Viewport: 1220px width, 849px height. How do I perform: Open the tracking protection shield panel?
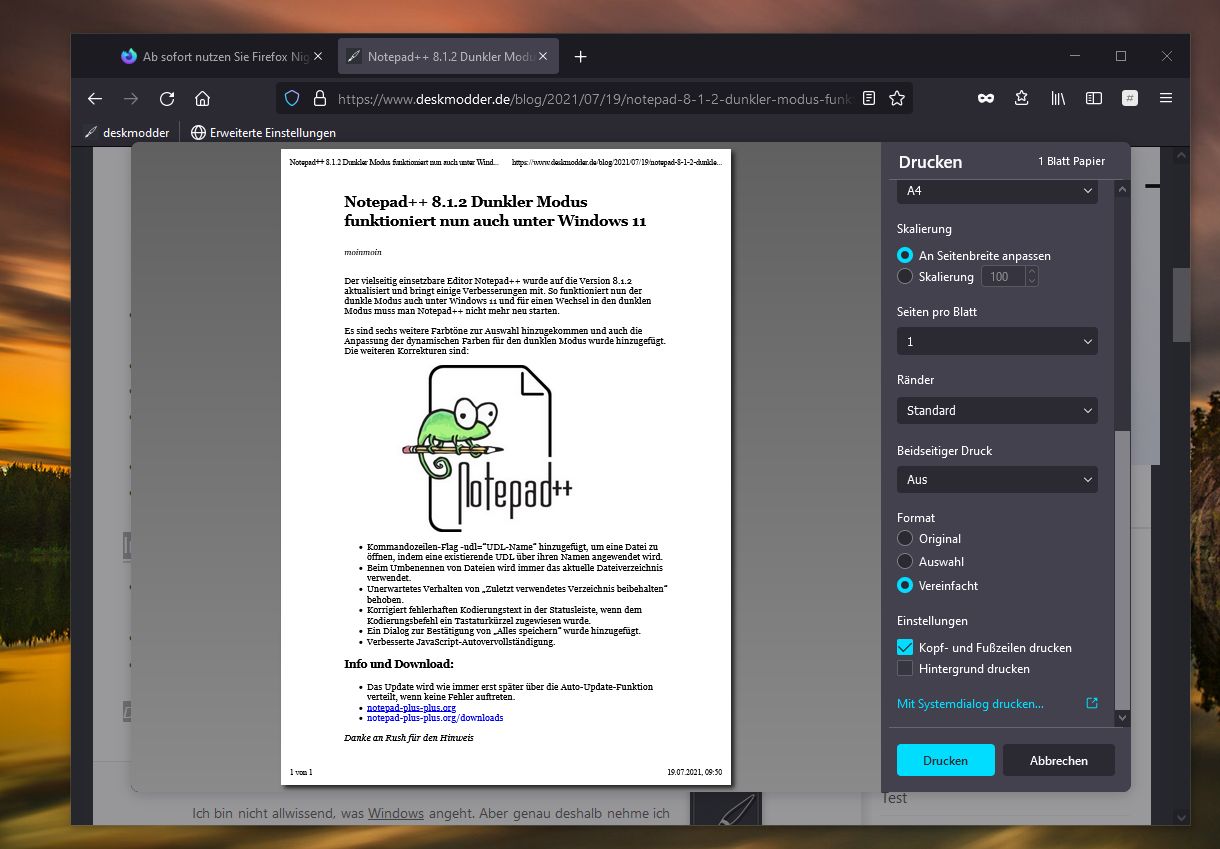[x=292, y=98]
